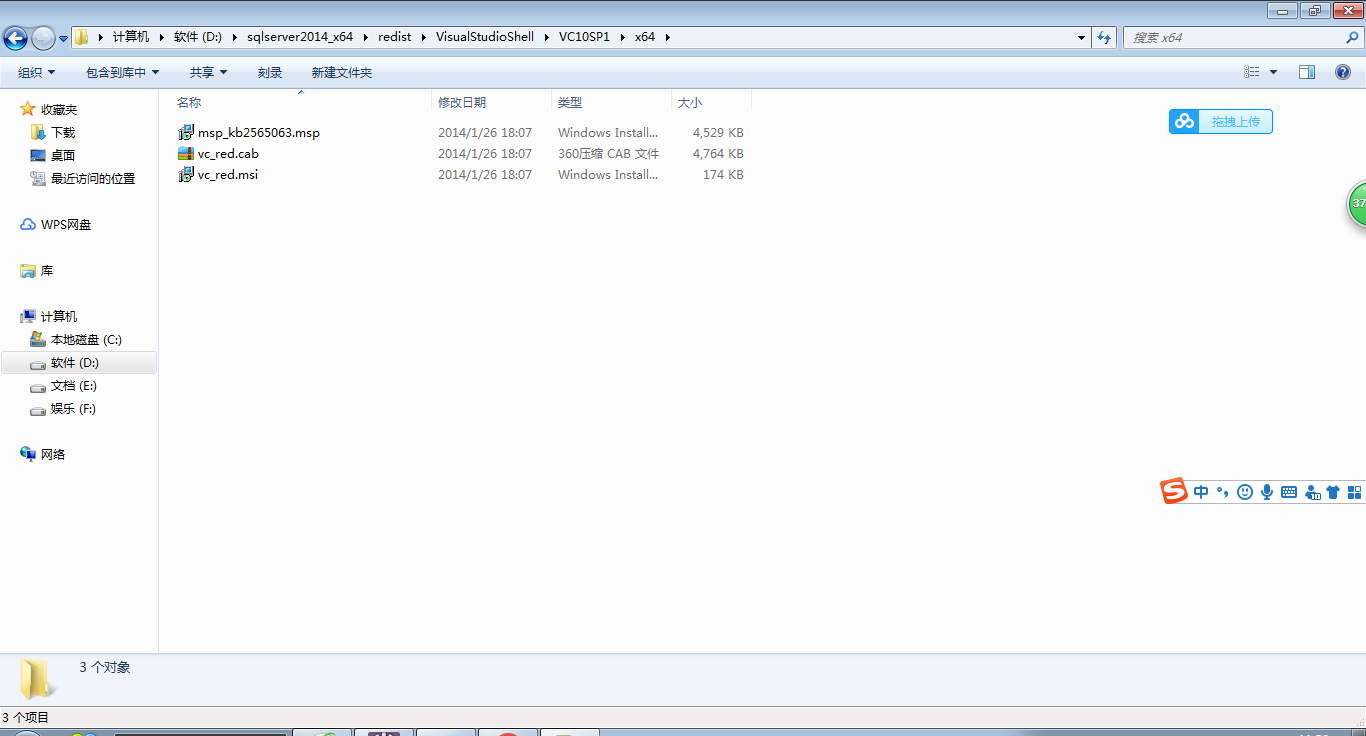Toggle Chinese/English with the 中 icon
The image size is (1366, 736).
(x=1201, y=491)
